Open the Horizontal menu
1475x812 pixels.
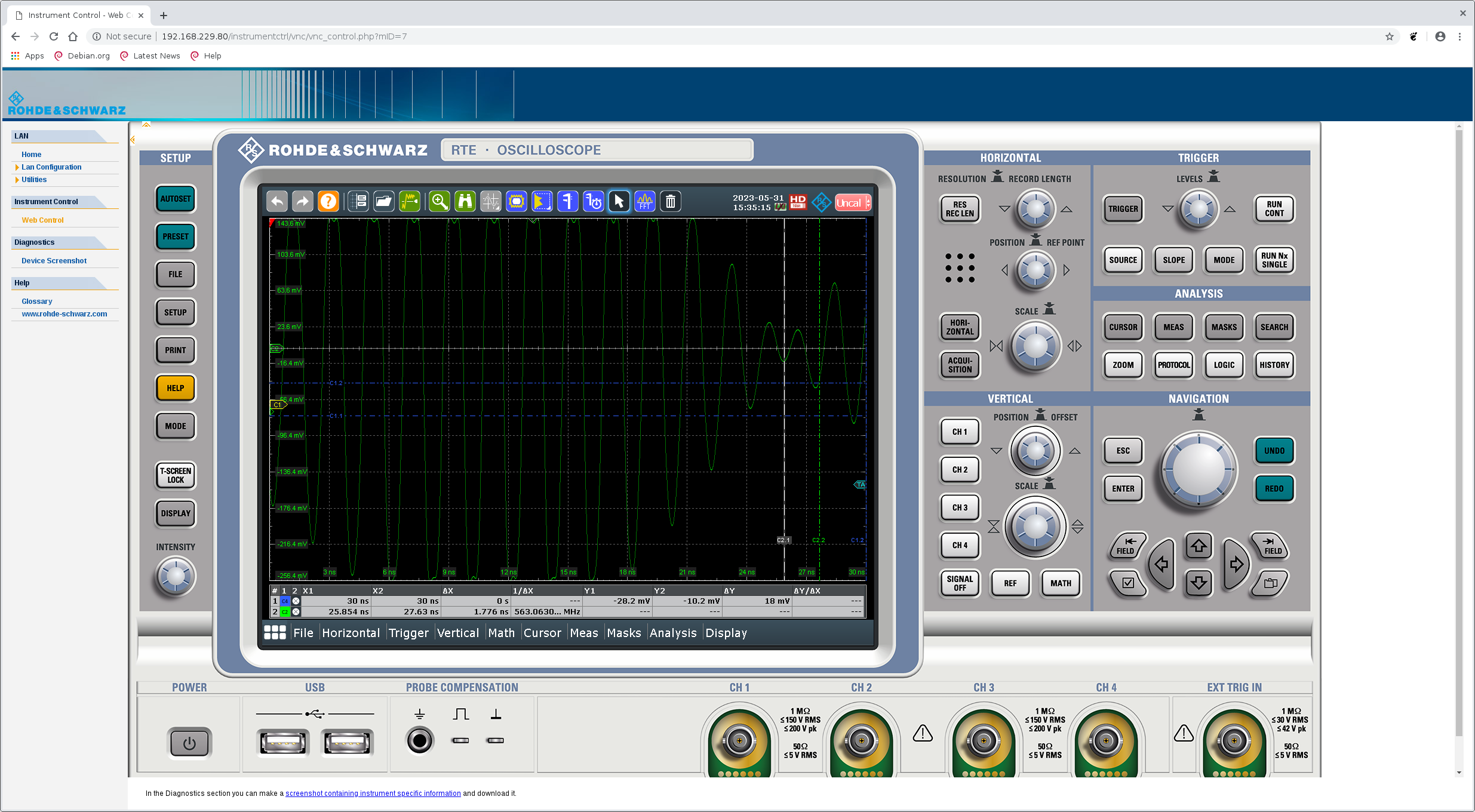(351, 633)
